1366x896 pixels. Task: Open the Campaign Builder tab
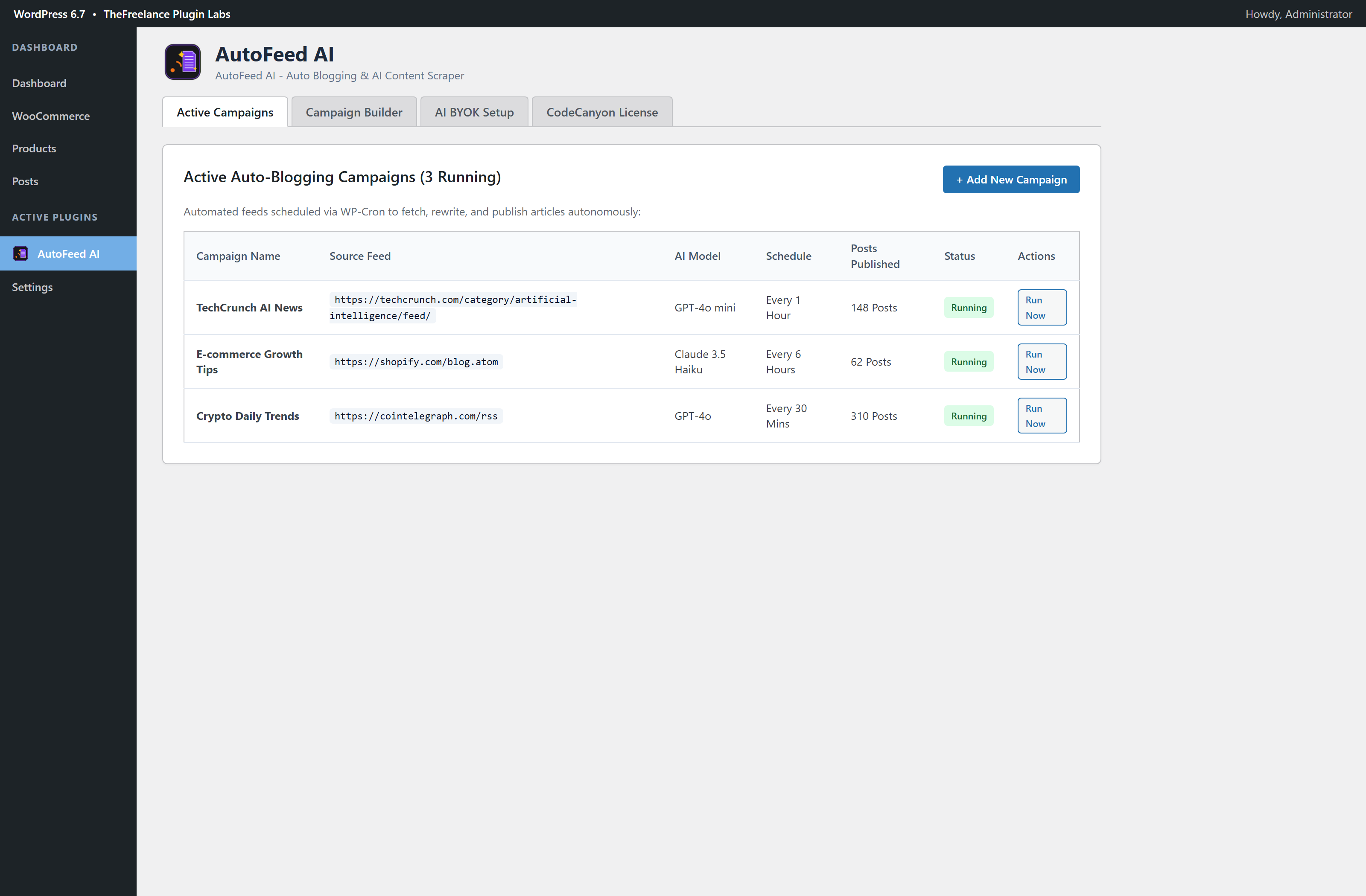click(354, 112)
